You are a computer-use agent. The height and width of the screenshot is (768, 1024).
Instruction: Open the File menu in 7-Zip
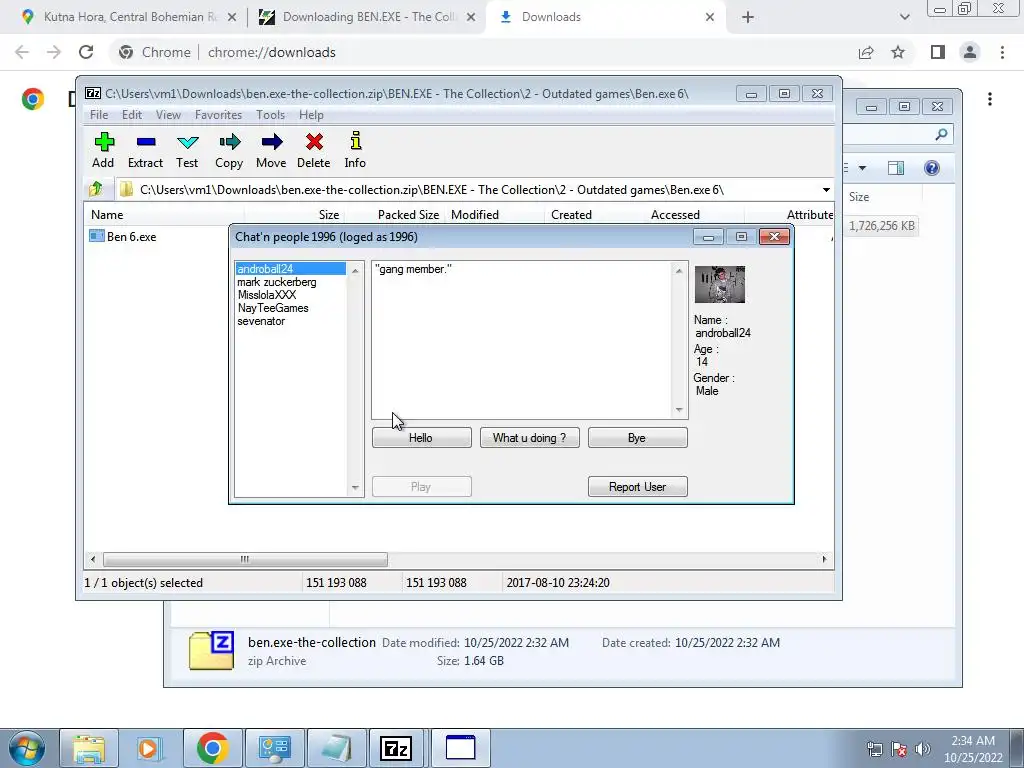coord(99,115)
